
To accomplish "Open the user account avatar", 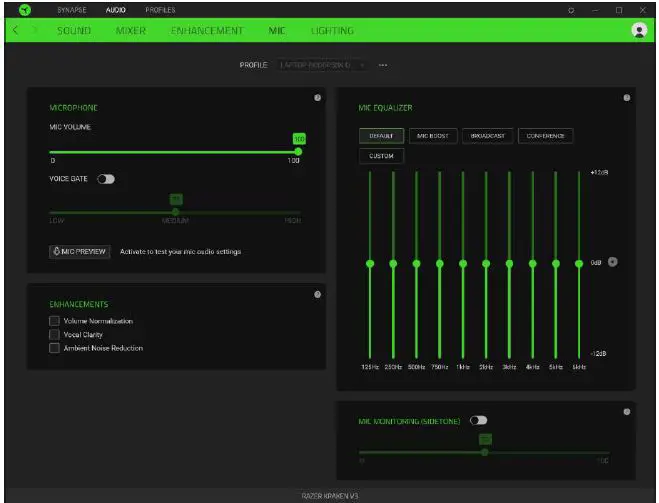I will pos(639,30).
